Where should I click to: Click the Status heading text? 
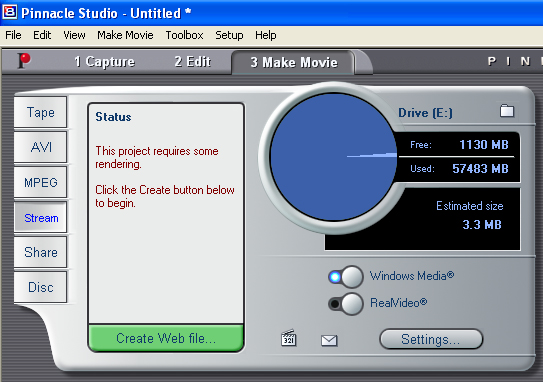[113, 117]
